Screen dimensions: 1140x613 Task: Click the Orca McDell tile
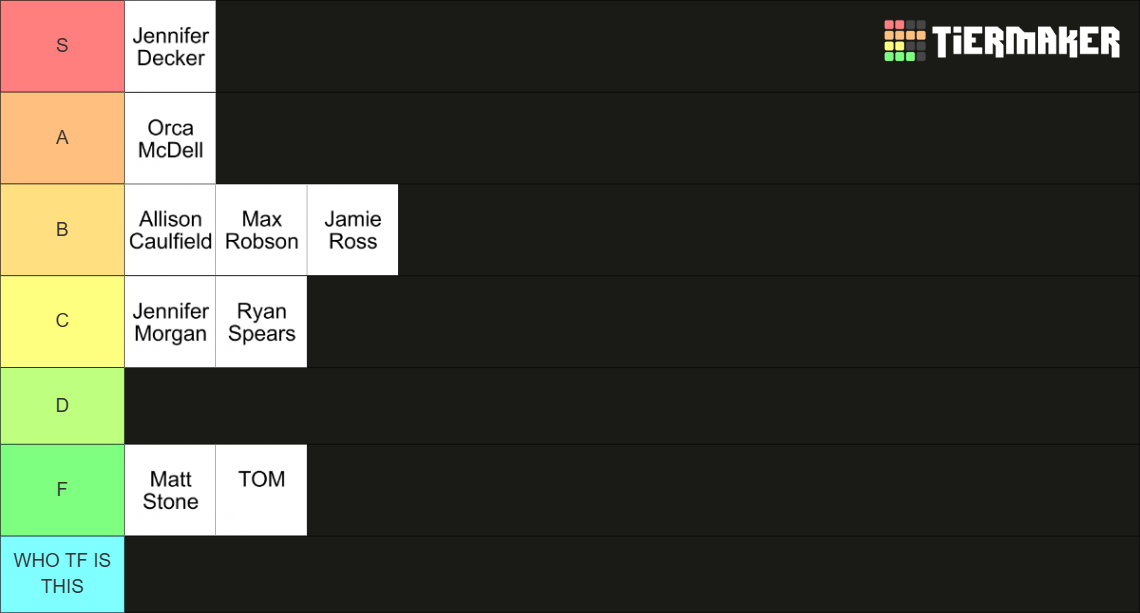point(170,138)
